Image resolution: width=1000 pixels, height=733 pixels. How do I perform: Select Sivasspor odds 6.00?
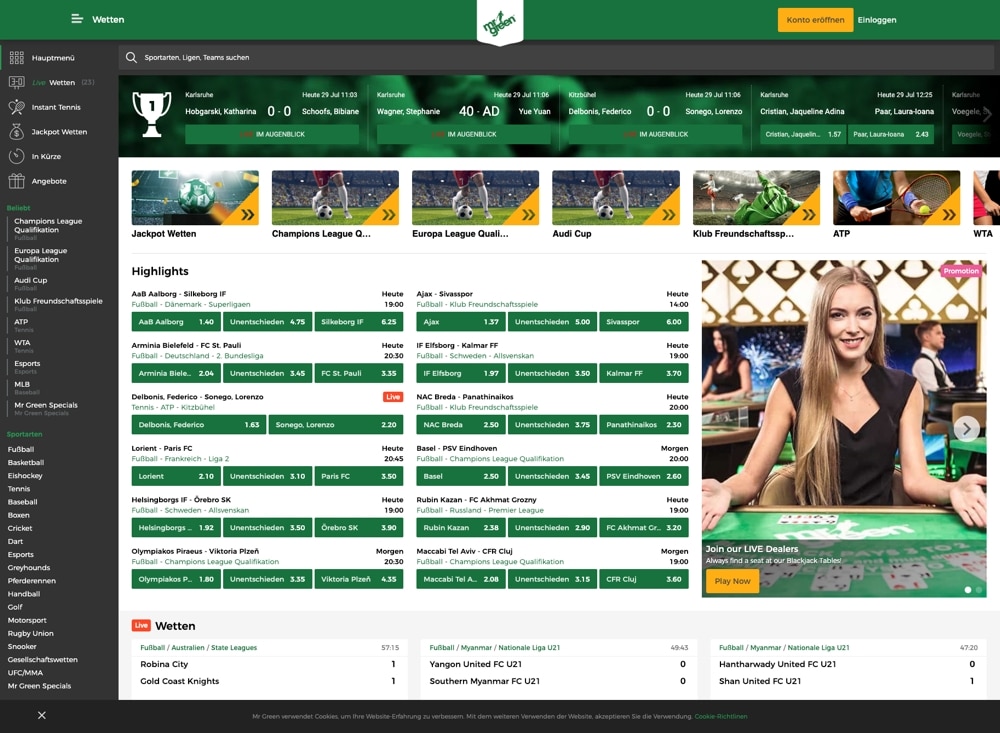pyautogui.click(x=643, y=322)
